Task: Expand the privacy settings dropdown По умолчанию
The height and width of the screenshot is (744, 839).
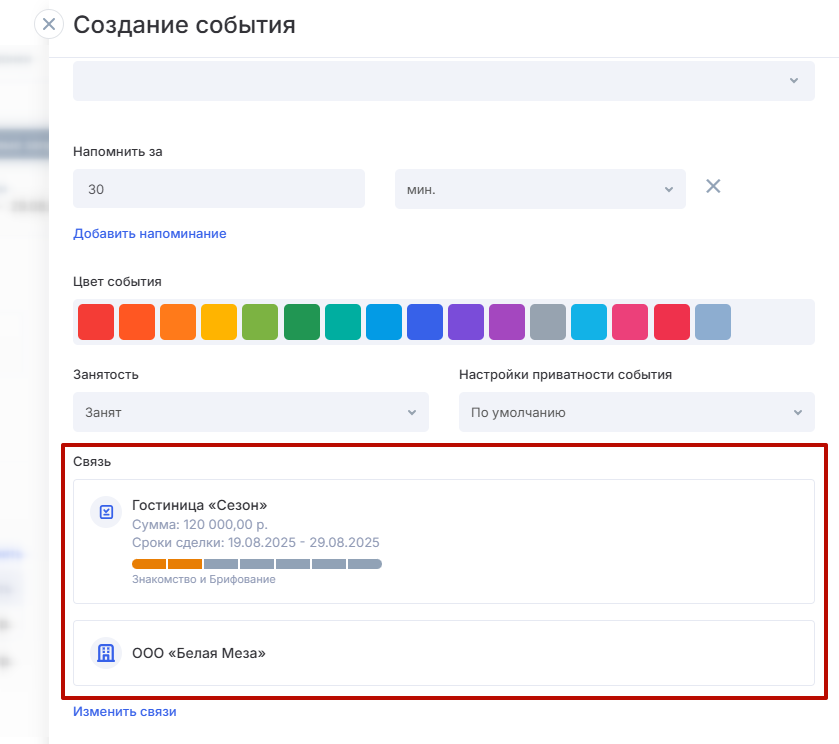Action: point(636,412)
